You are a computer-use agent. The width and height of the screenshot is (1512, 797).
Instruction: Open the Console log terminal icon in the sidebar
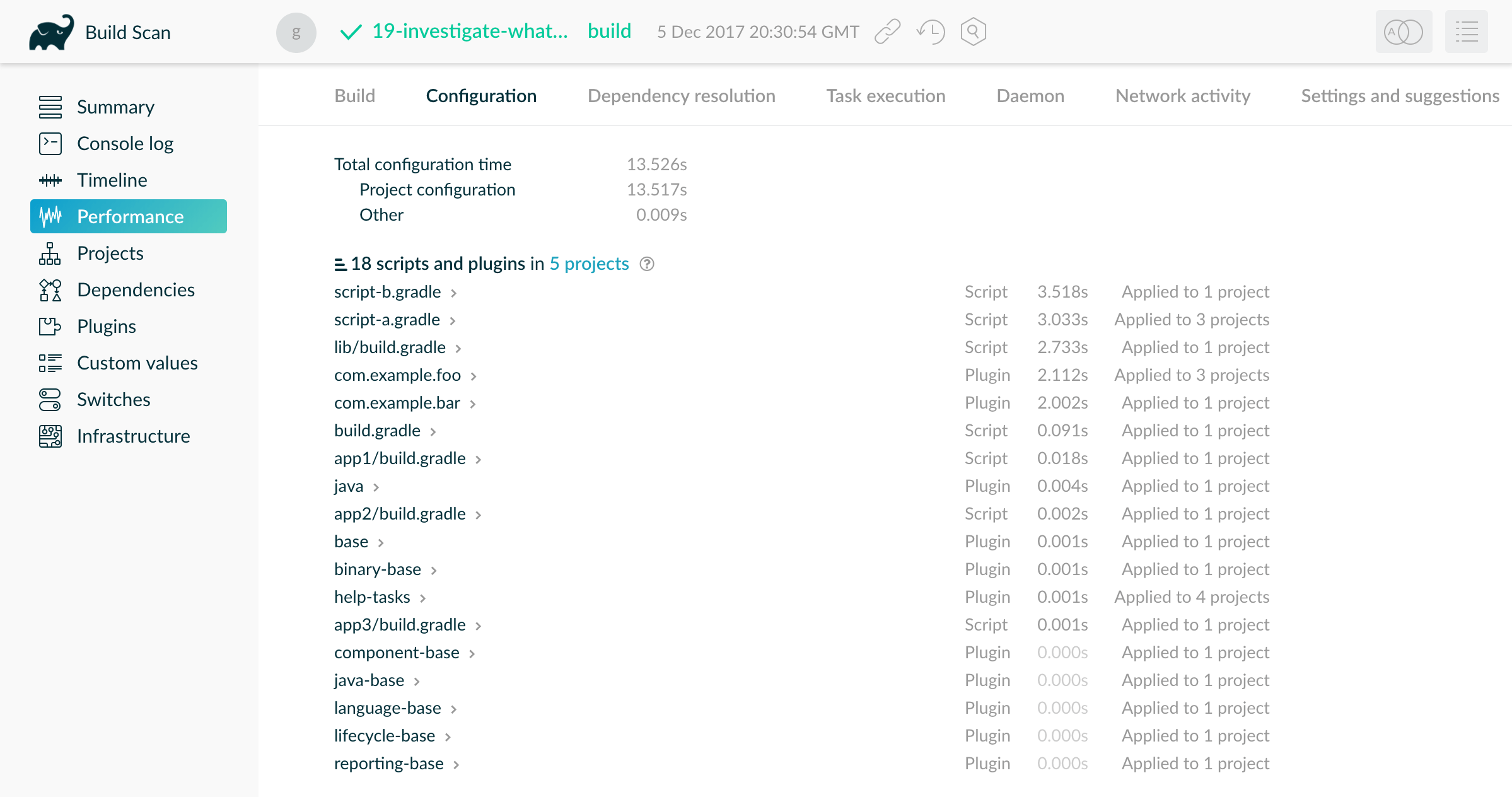point(50,143)
